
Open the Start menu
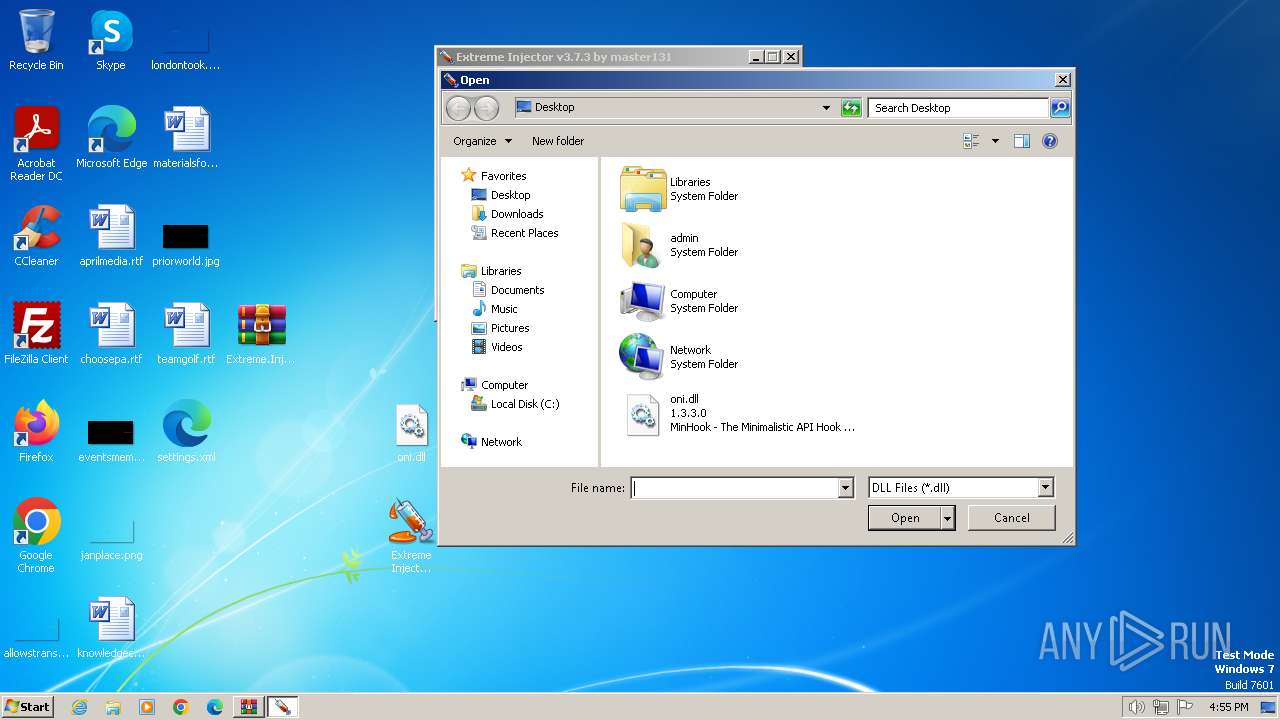pos(27,707)
